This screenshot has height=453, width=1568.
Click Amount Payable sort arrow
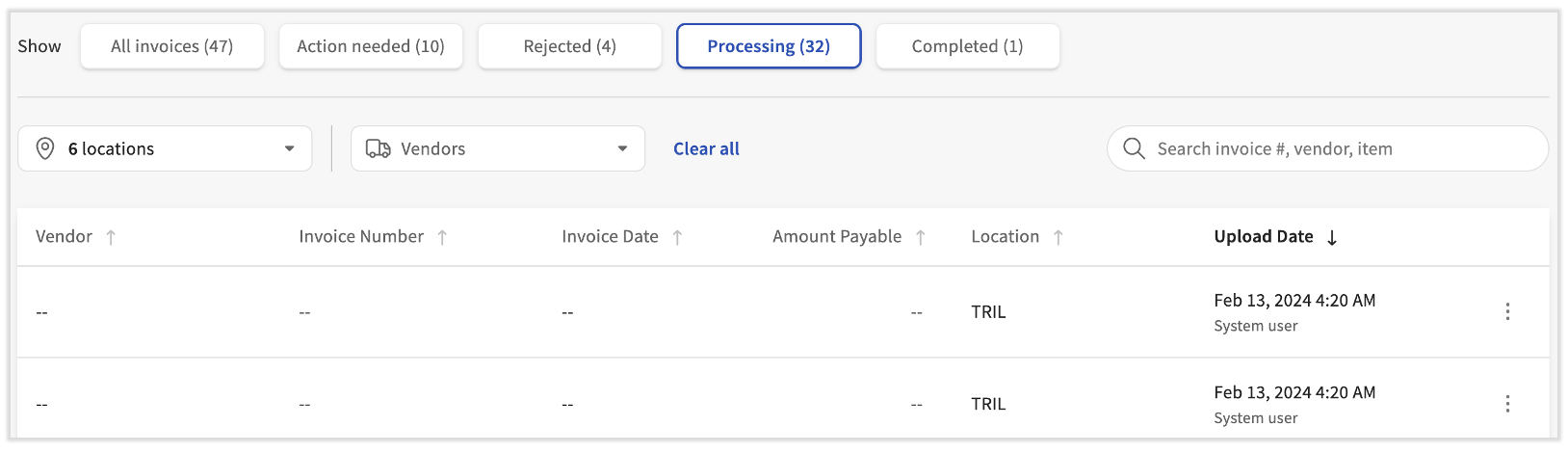(920, 237)
